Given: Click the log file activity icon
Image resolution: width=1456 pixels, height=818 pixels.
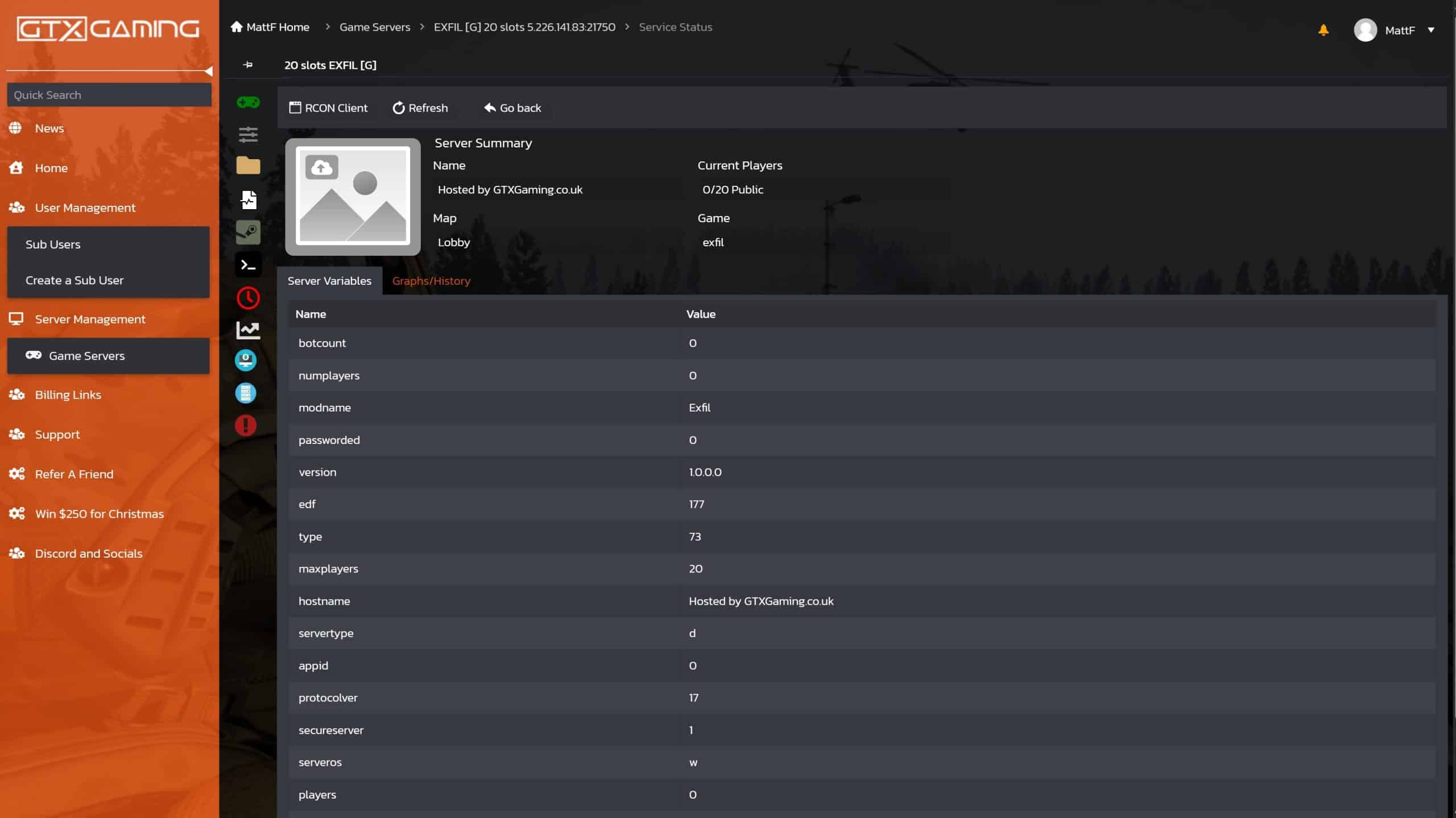Looking at the screenshot, I should pyautogui.click(x=248, y=200).
